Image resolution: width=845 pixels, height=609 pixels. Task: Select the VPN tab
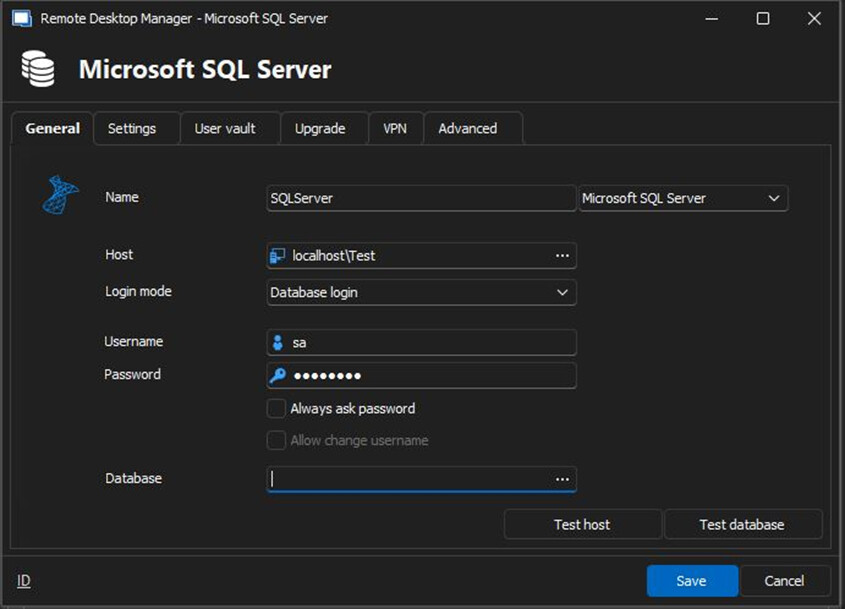394,128
